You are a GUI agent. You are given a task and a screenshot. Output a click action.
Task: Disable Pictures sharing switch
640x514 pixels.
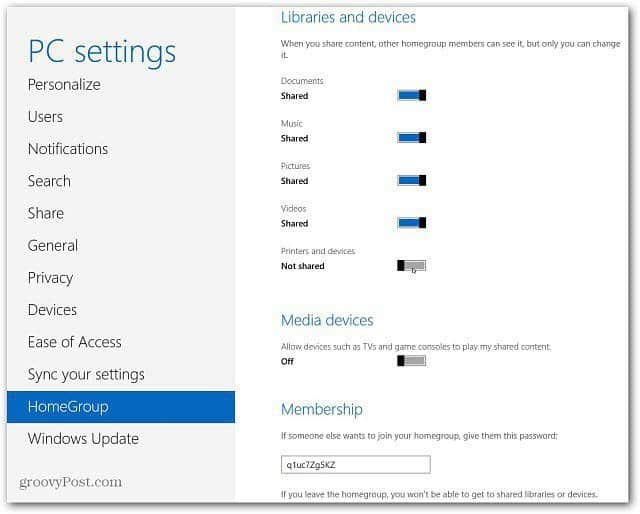point(411,180)
